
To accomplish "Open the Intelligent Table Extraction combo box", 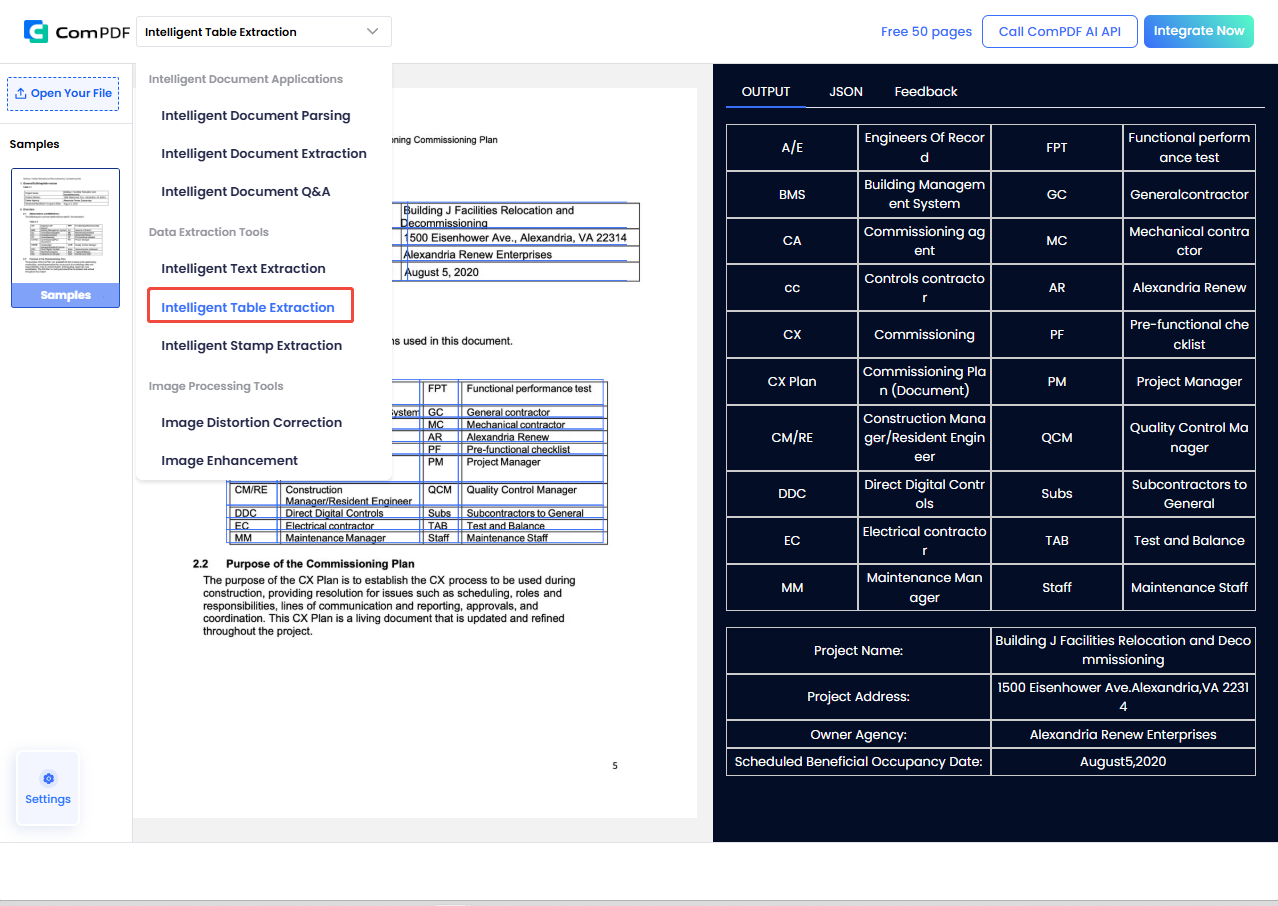I will coord(263,31).
